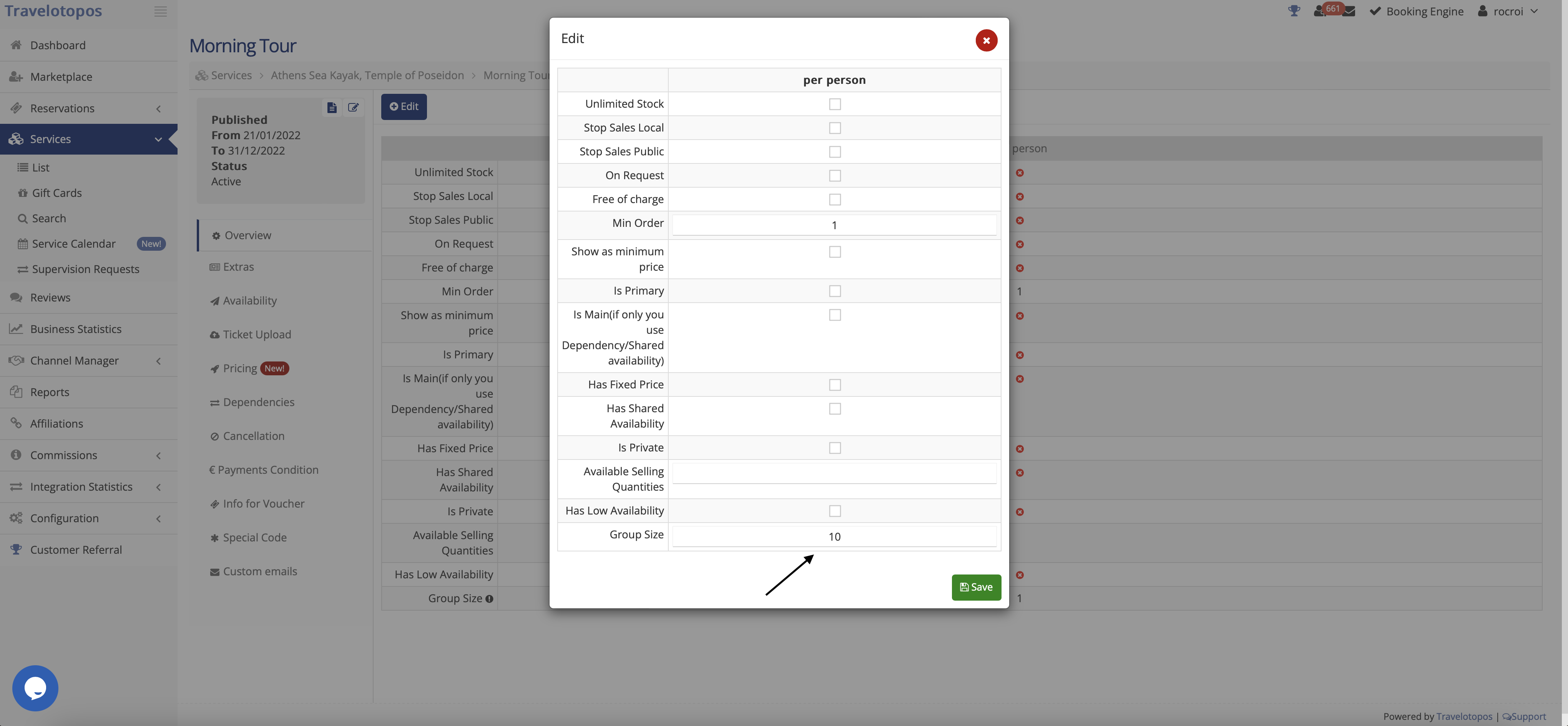
Task: Click the trophy icon in top bar
Action: coord(1294,11)
